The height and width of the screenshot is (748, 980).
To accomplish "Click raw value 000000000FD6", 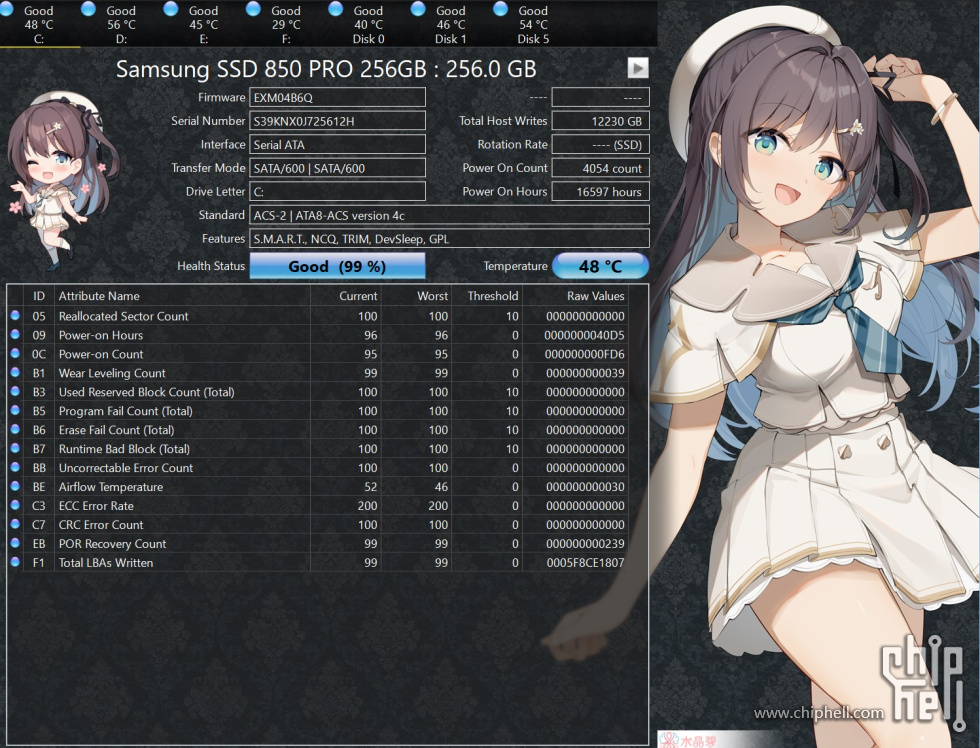I will tap(584, 354).
